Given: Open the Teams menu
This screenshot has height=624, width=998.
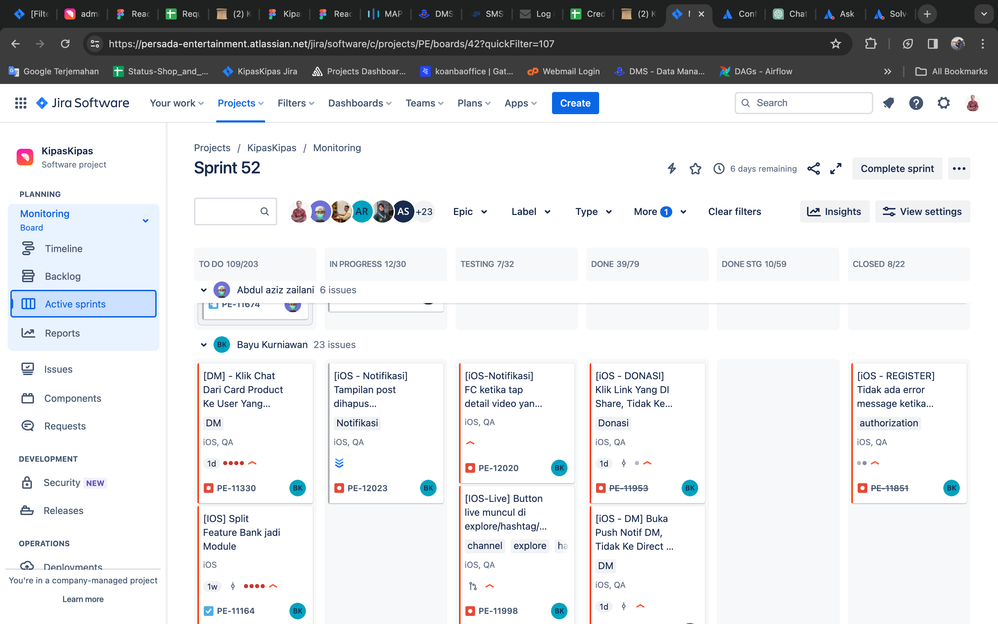Looking at the screenshot, I should (425, 103).
